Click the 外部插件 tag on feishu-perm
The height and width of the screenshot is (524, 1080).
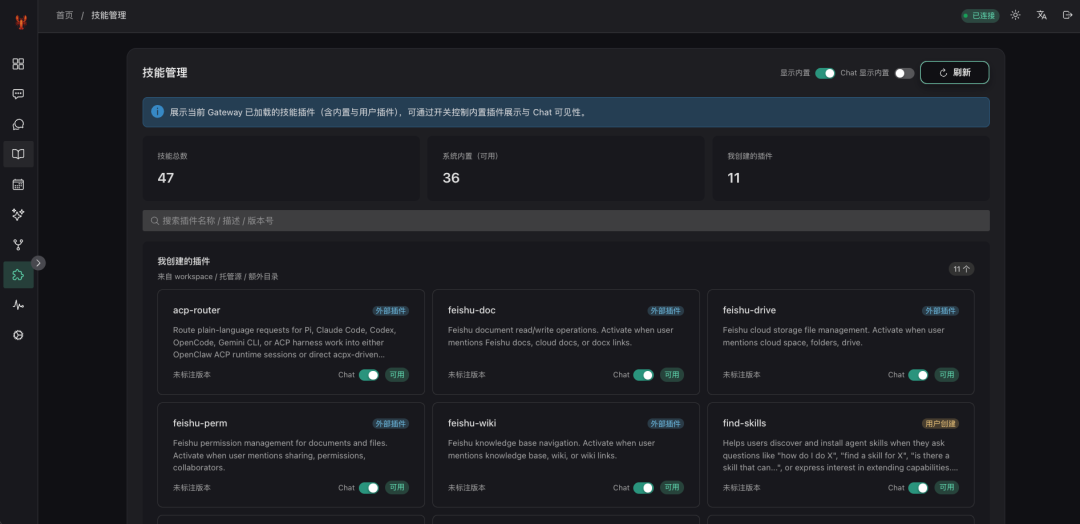click(x=391, y=424)
